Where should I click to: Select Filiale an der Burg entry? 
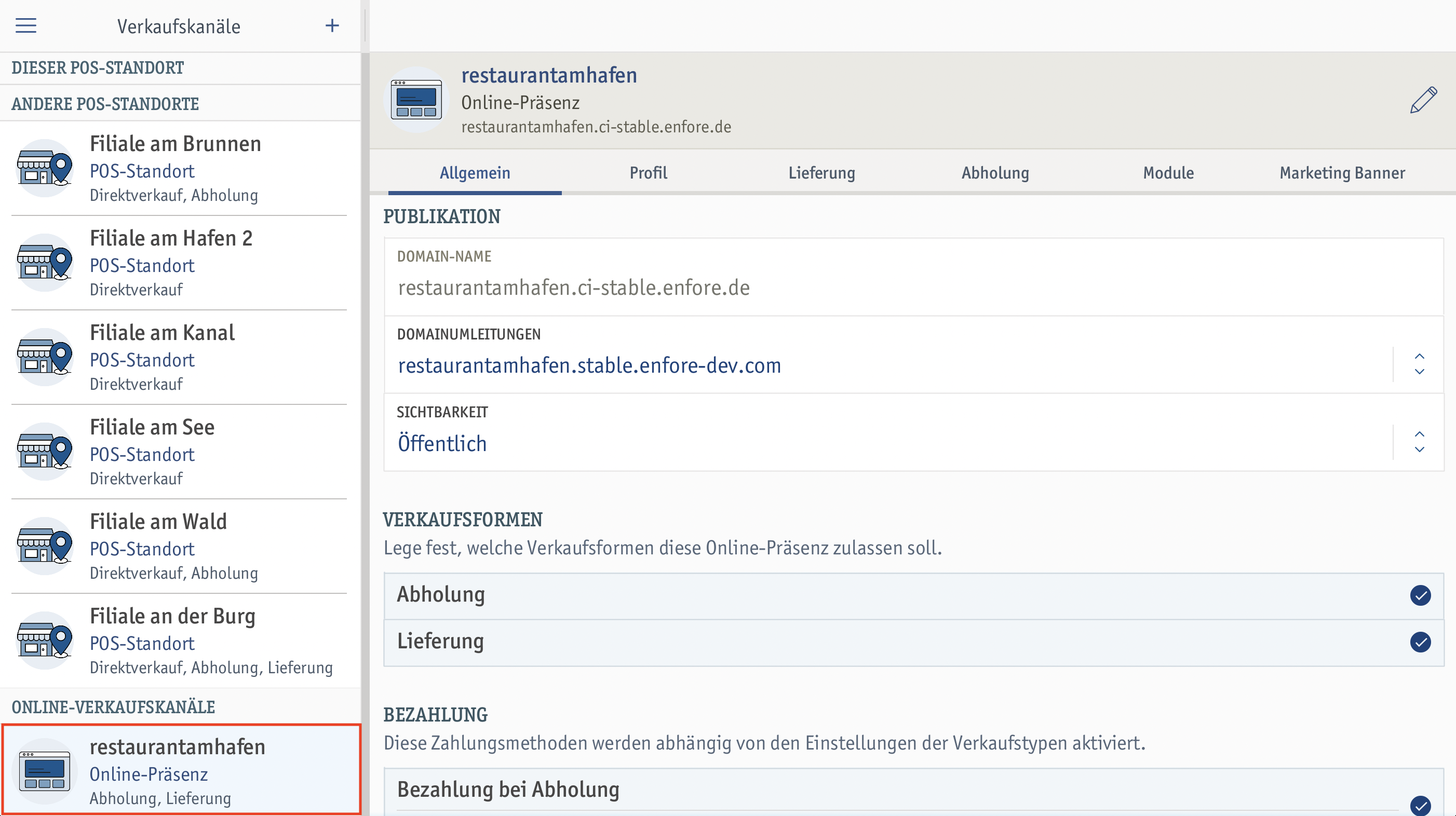click(x=180, y=640)
